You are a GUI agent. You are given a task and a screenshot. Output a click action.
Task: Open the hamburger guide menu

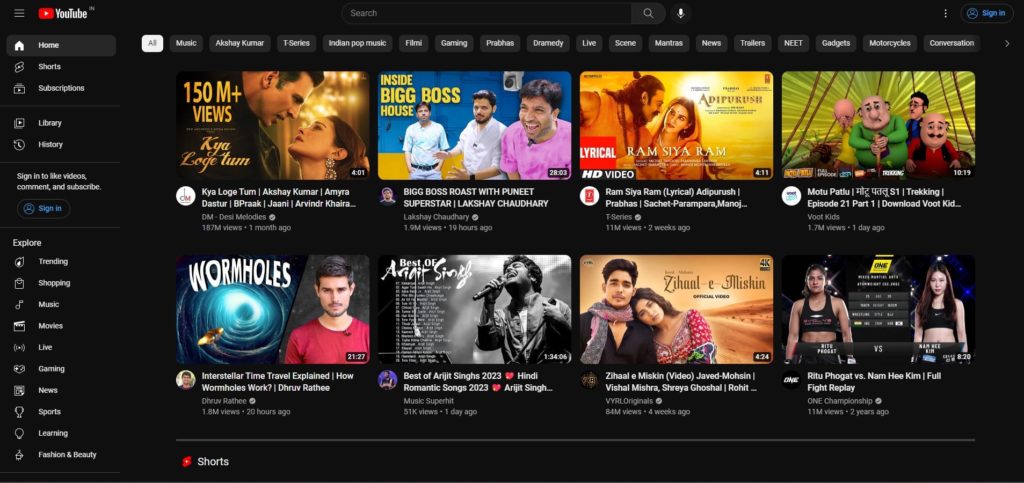pos(19,13)
